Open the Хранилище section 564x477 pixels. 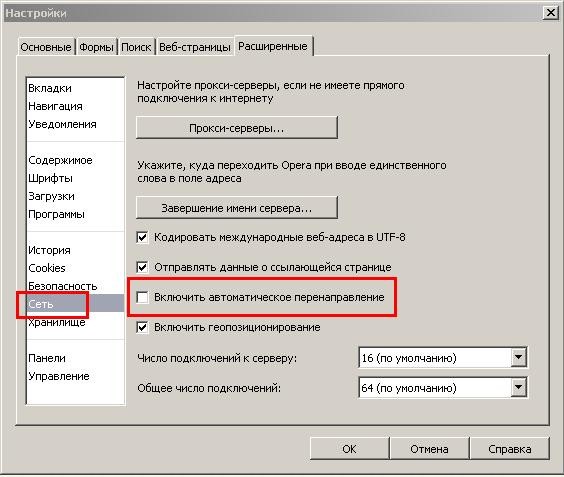coord(57,322)
